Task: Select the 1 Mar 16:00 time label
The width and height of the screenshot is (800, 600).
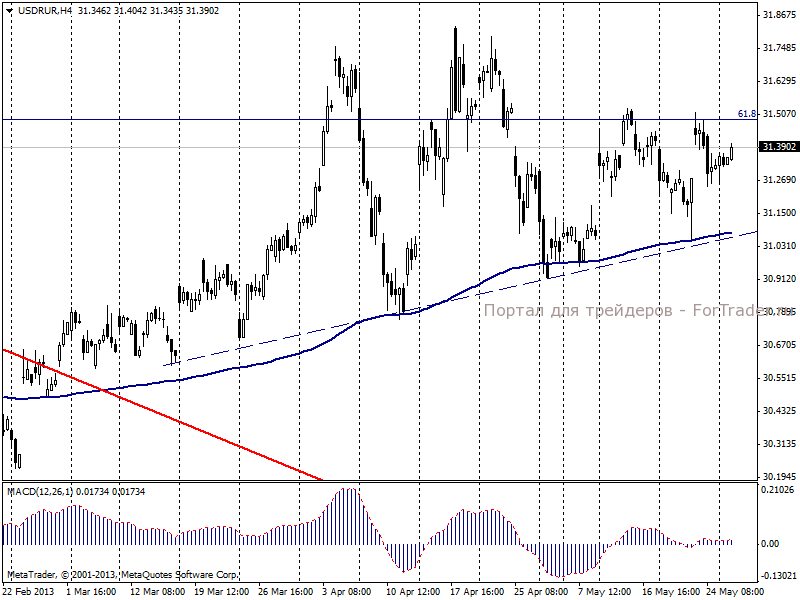Action: [x=92, y=592]
